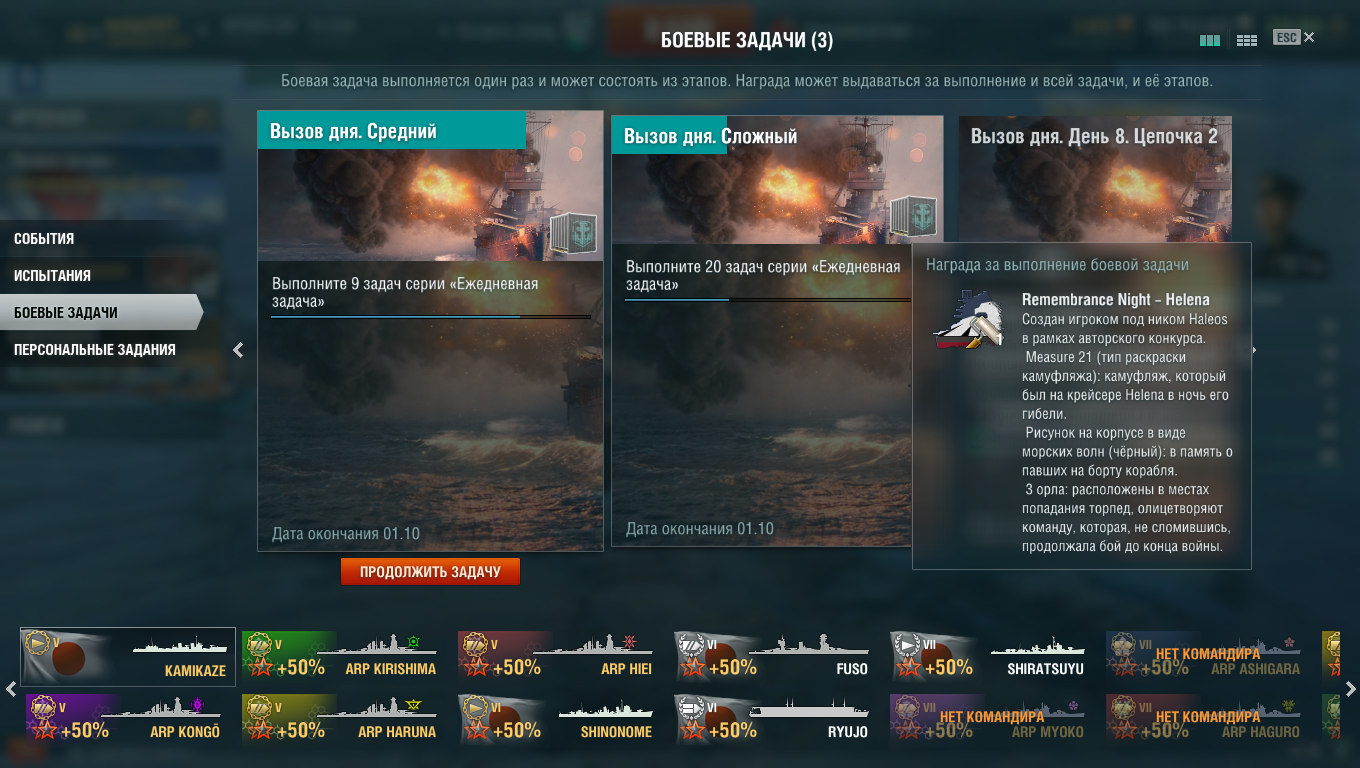Move ship carousel left with arrow
1360x768 pixels.
11,689
